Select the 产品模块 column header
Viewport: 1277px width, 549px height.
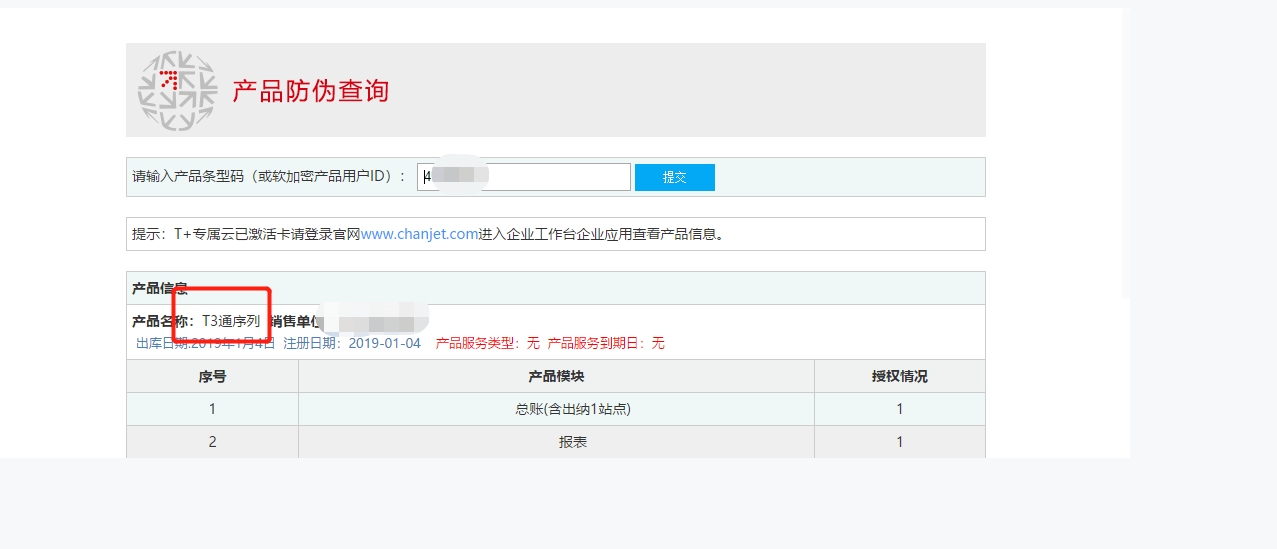pos(556,376)
